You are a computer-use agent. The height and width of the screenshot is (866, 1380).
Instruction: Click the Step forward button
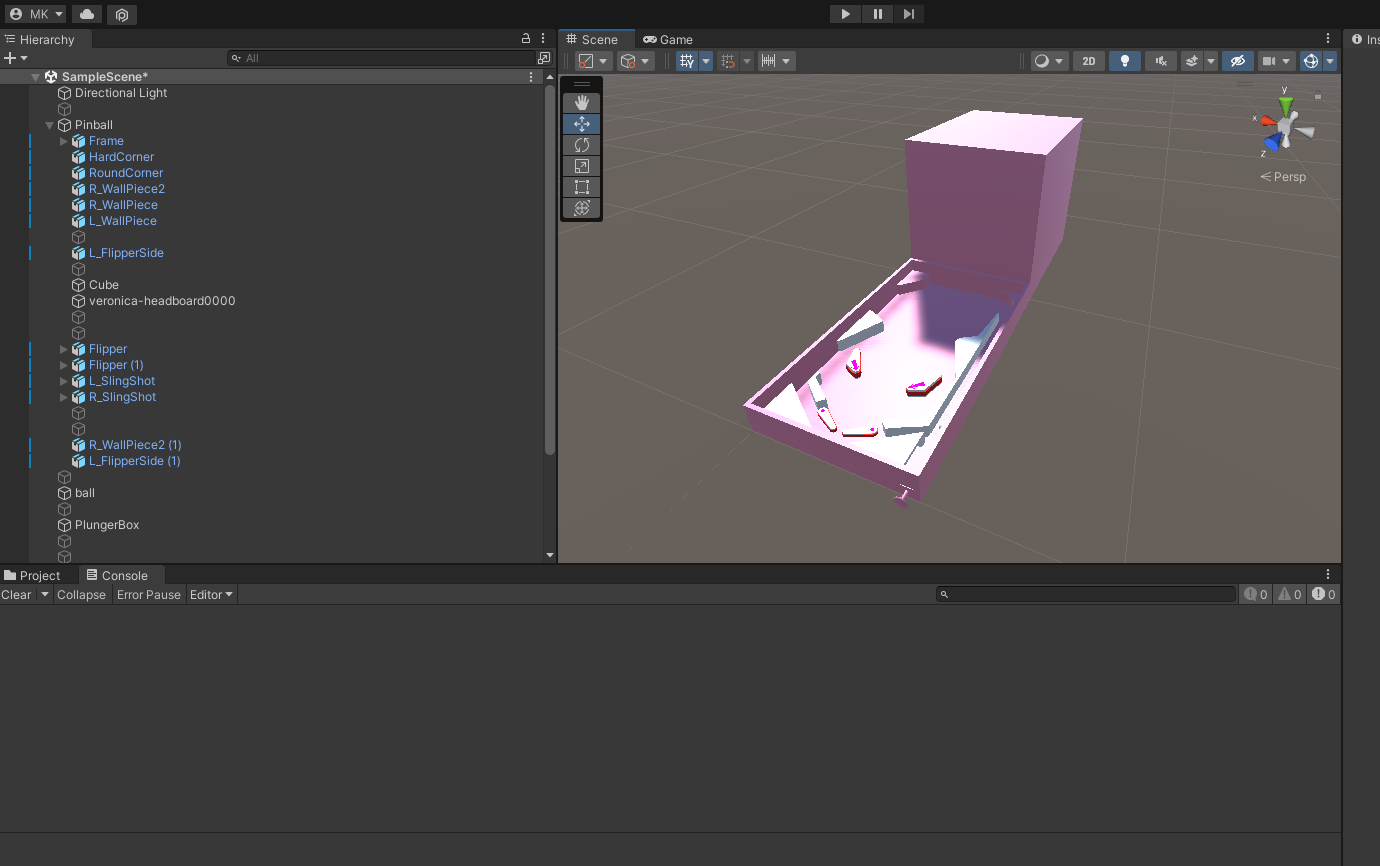[908, 14]
